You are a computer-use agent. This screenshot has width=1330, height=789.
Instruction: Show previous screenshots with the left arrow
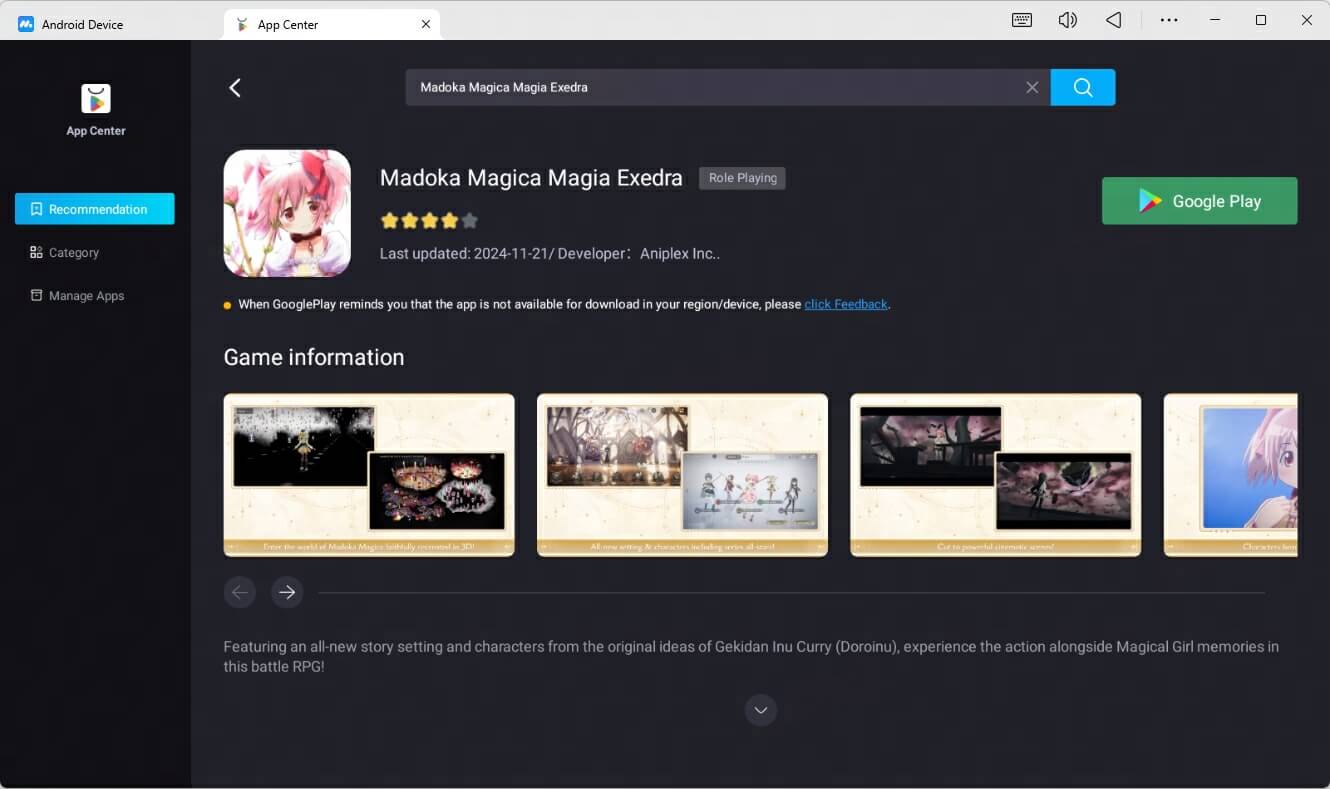(240, 593)
